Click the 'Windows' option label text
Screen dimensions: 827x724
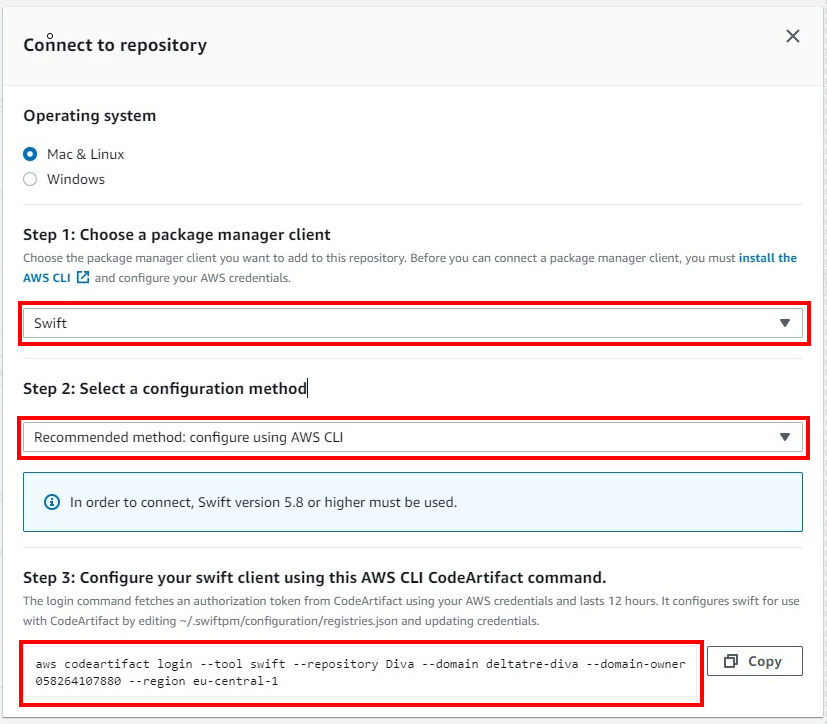click(76, 179)
